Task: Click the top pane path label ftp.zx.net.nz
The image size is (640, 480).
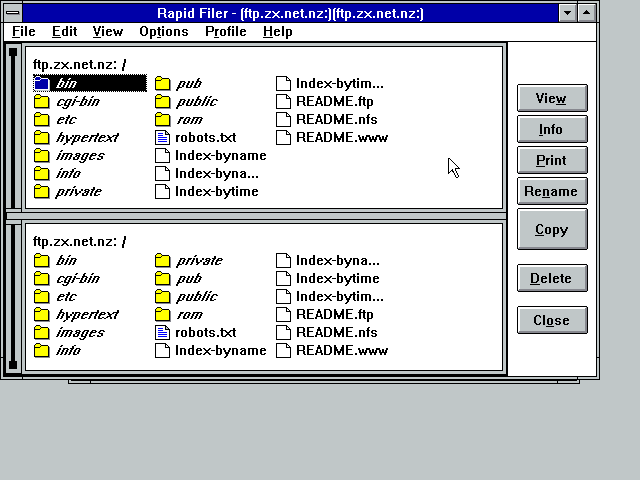Action: point(80,65)
